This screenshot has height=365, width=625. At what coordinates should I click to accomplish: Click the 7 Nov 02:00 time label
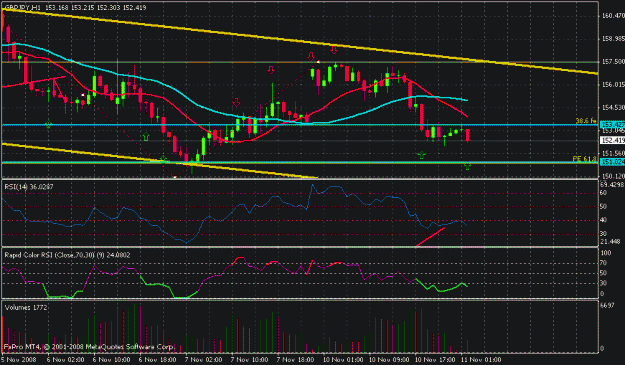[x=204, y=359]
